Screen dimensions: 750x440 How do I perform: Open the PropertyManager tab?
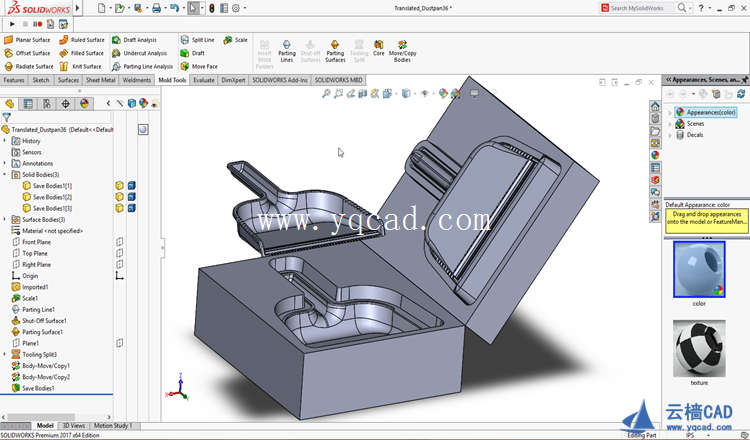coord(28,104)
